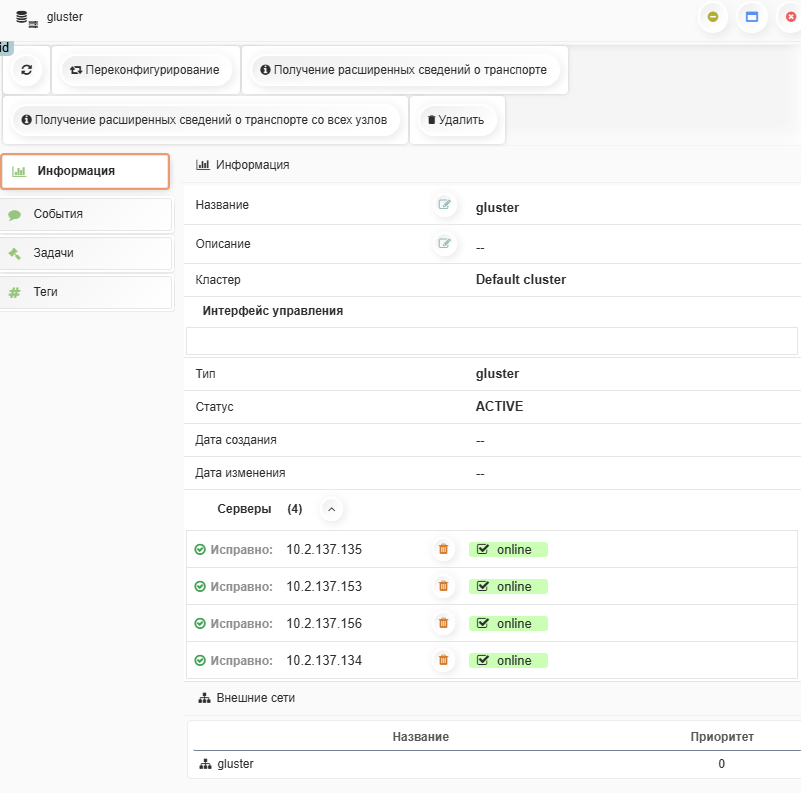Click the Переконфигурирование button
The height and width of the screenshot is (793, 801).
(145, 69)
